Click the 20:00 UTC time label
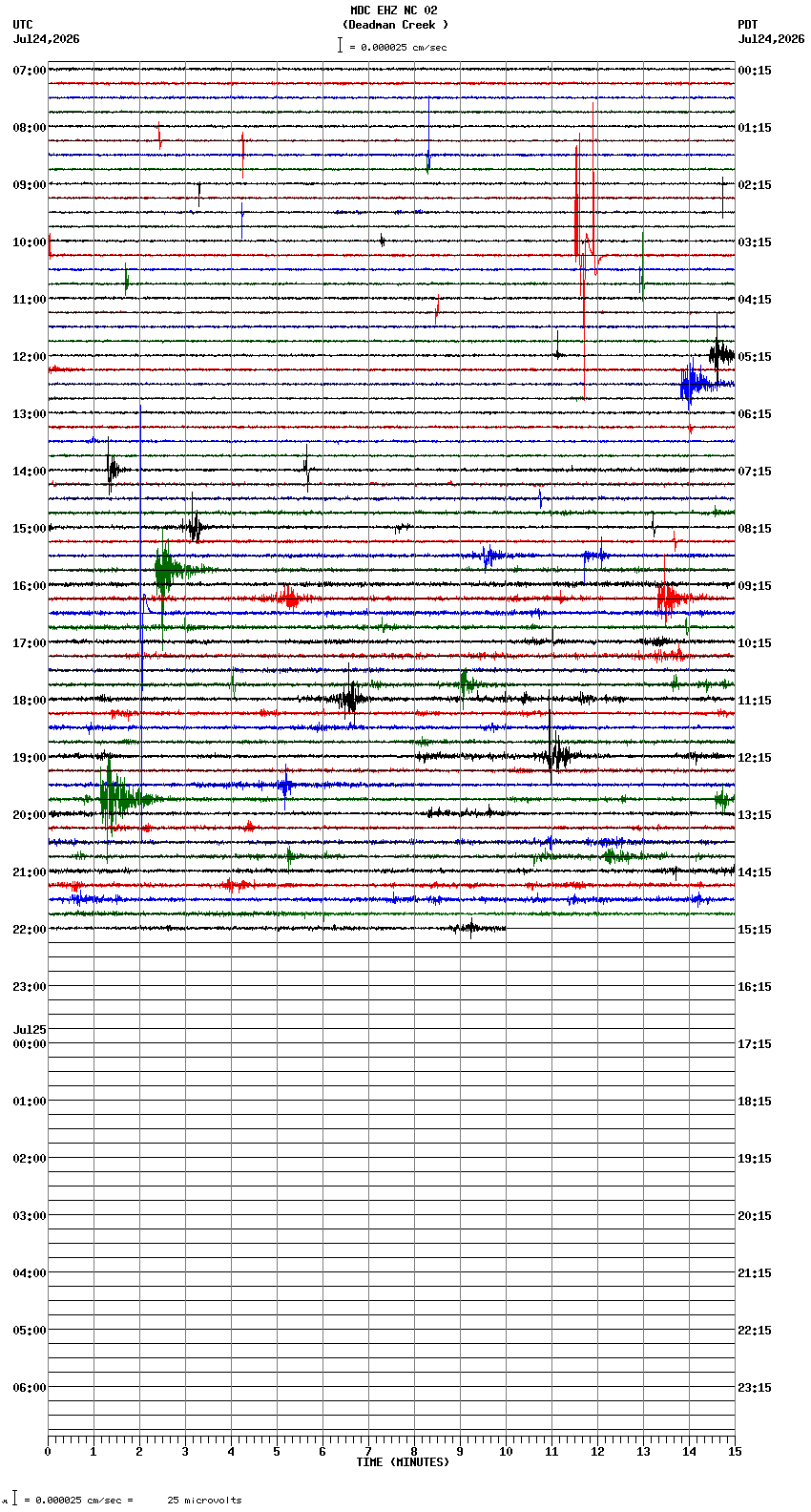 coord(29,815)
